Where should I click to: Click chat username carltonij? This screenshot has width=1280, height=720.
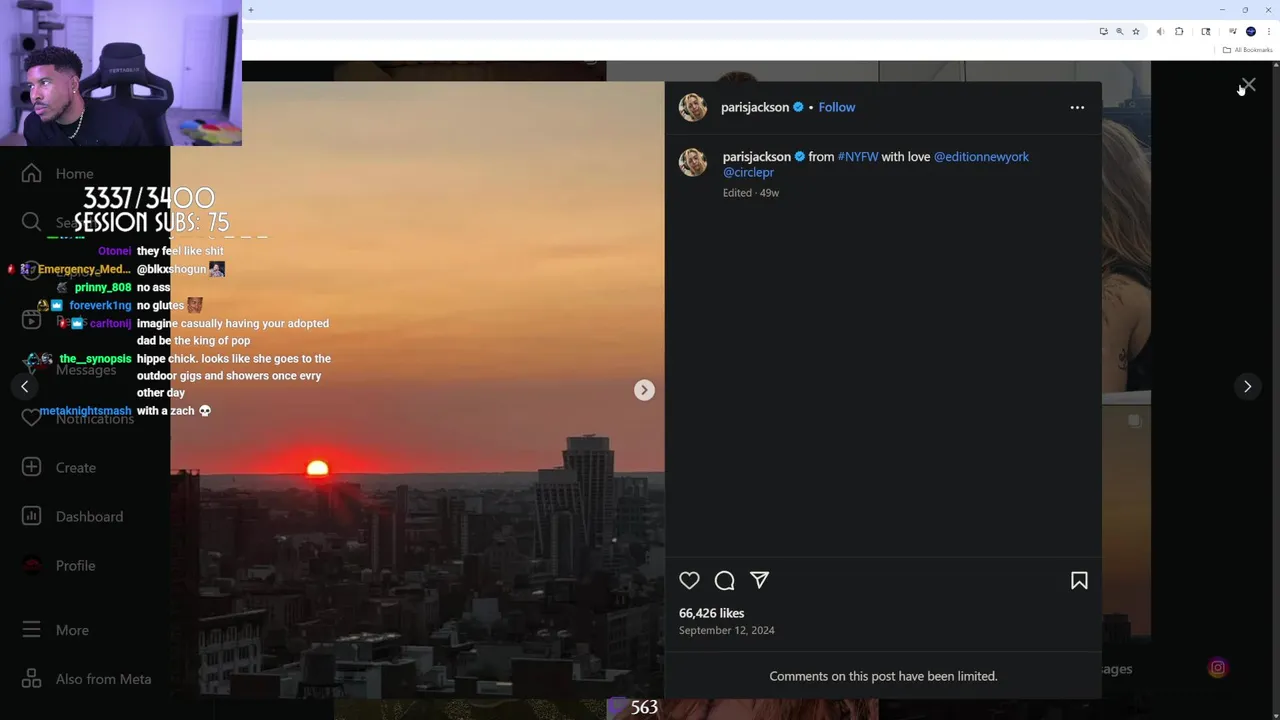[x=110, y=324]
